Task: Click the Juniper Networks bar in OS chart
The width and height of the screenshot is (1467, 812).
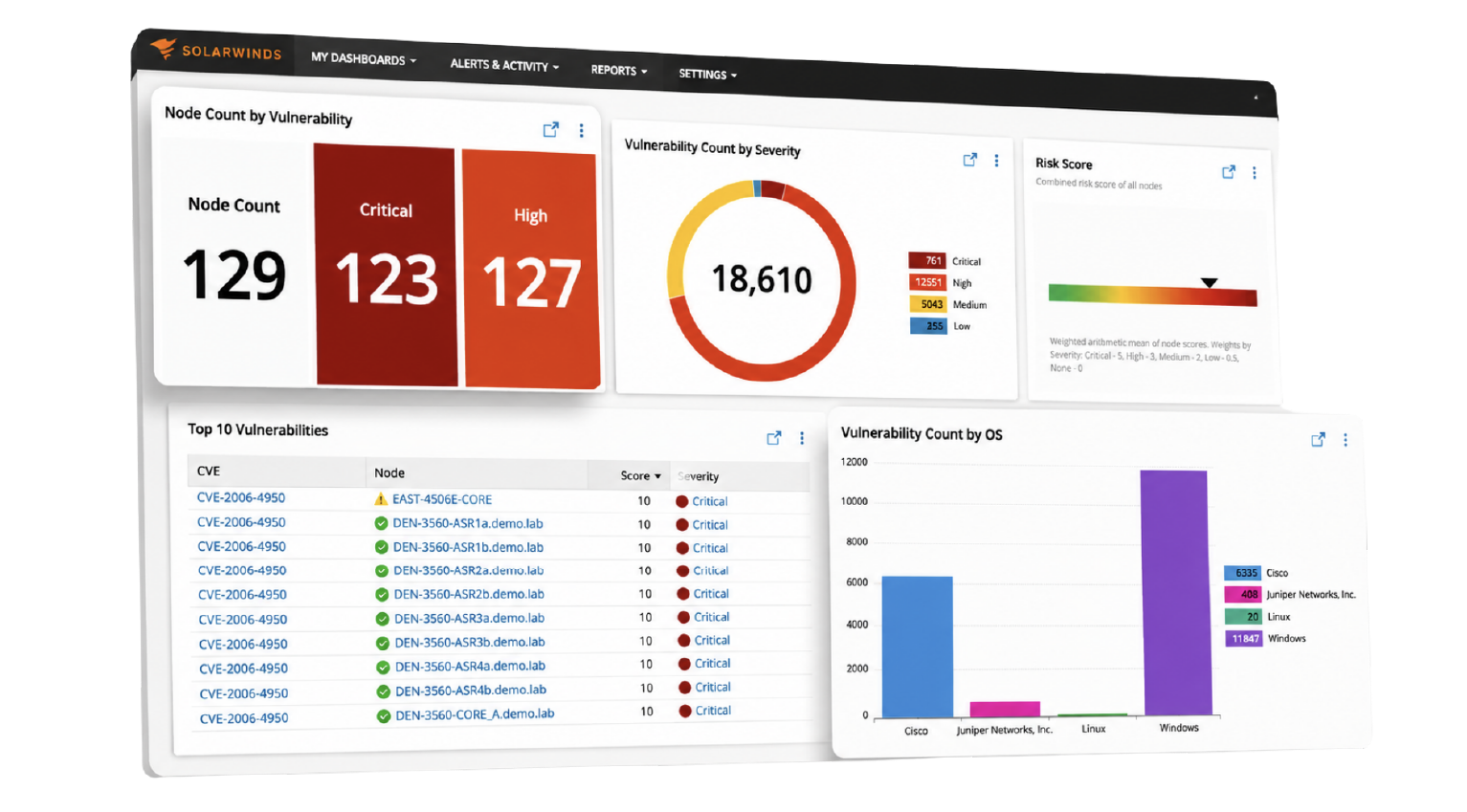Action: click(x=1005, y=710)
